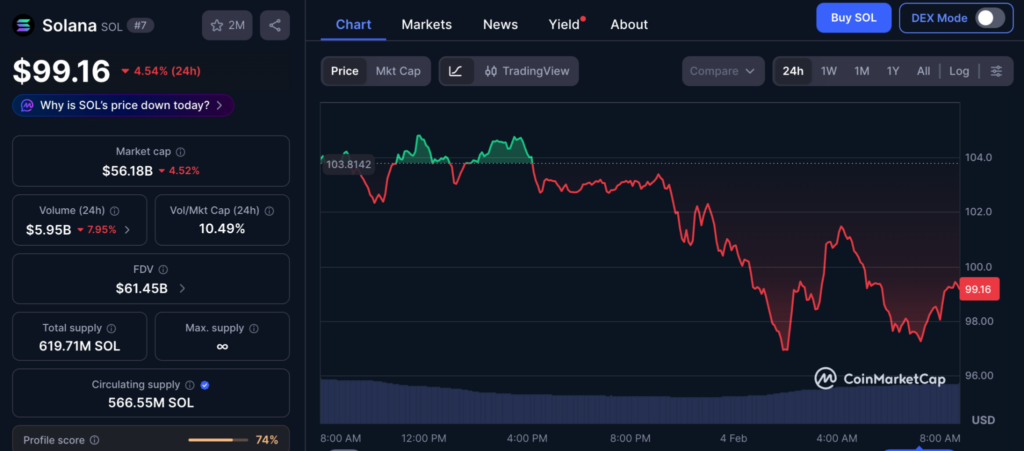
Task: Toggle the DEX Mode switch
Action: click(x=989, y=18)
